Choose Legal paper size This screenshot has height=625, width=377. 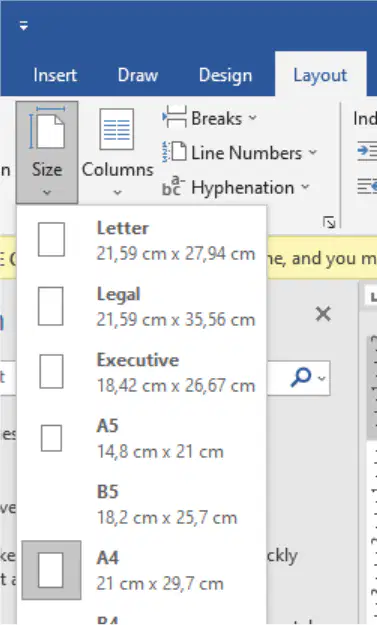141,307
